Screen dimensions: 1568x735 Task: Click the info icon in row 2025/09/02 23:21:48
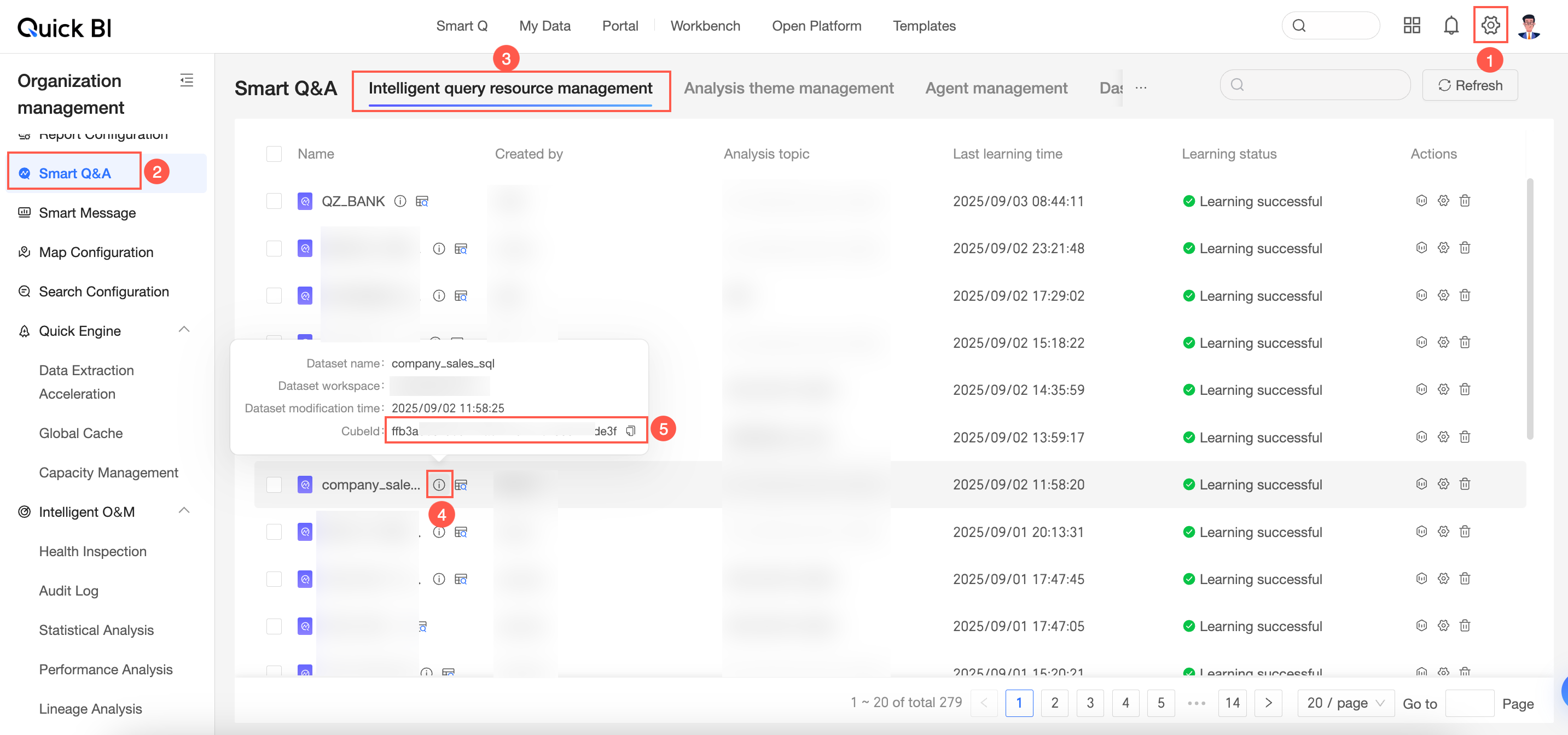[439, 248]
